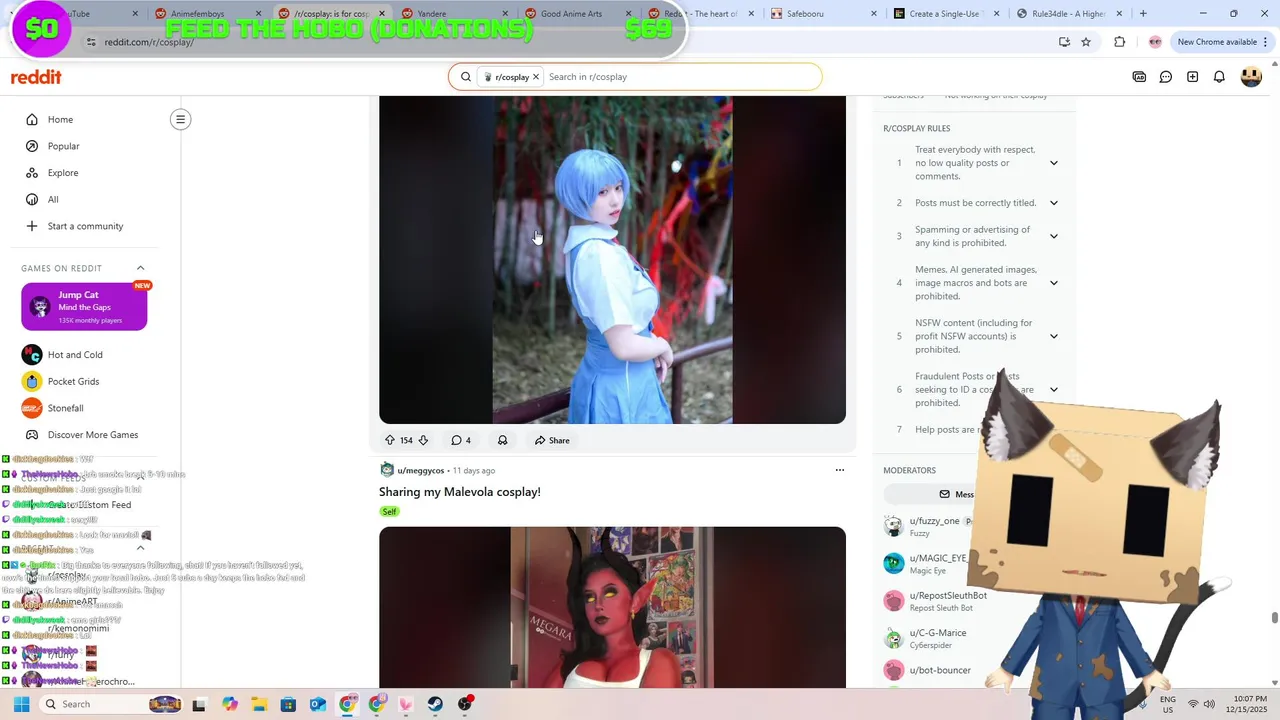Screen dimensions: 1280x720
Task: Open moderator u/RepostSleuthBot profile
Action: pyautogui.click(x=948, y=595)
